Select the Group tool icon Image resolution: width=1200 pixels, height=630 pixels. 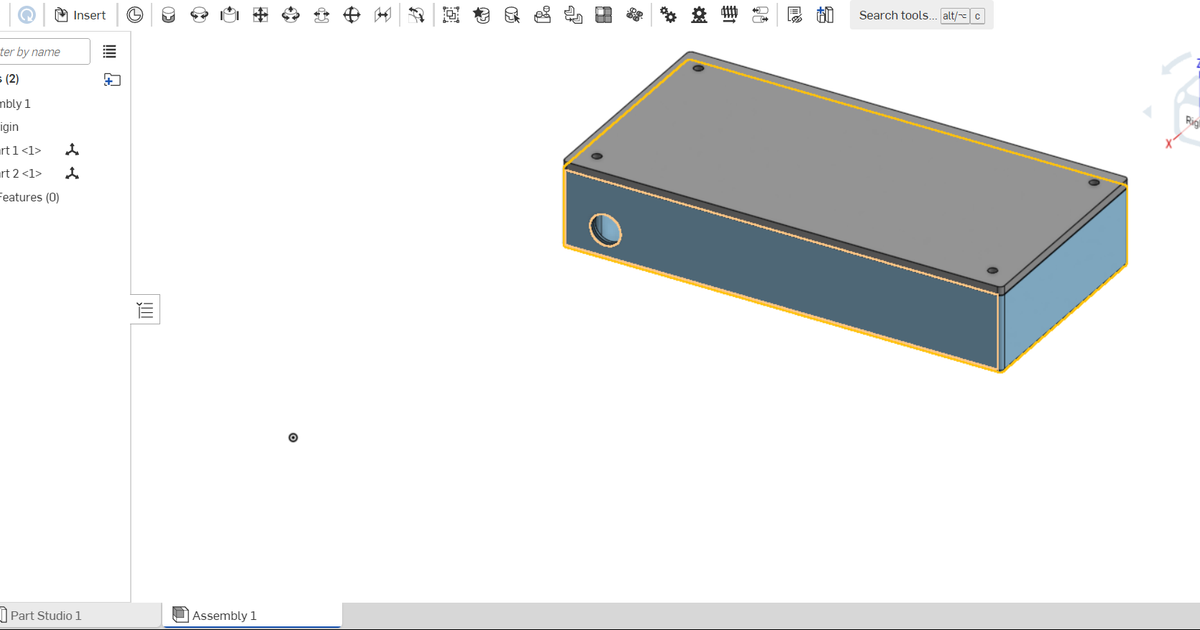(x=450, y=15)
